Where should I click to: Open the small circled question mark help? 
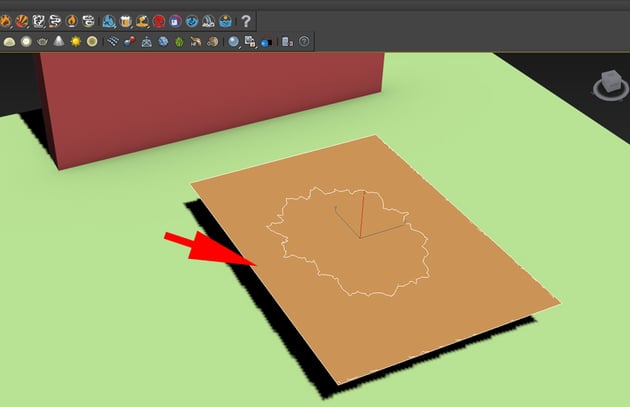click(304, 41)
